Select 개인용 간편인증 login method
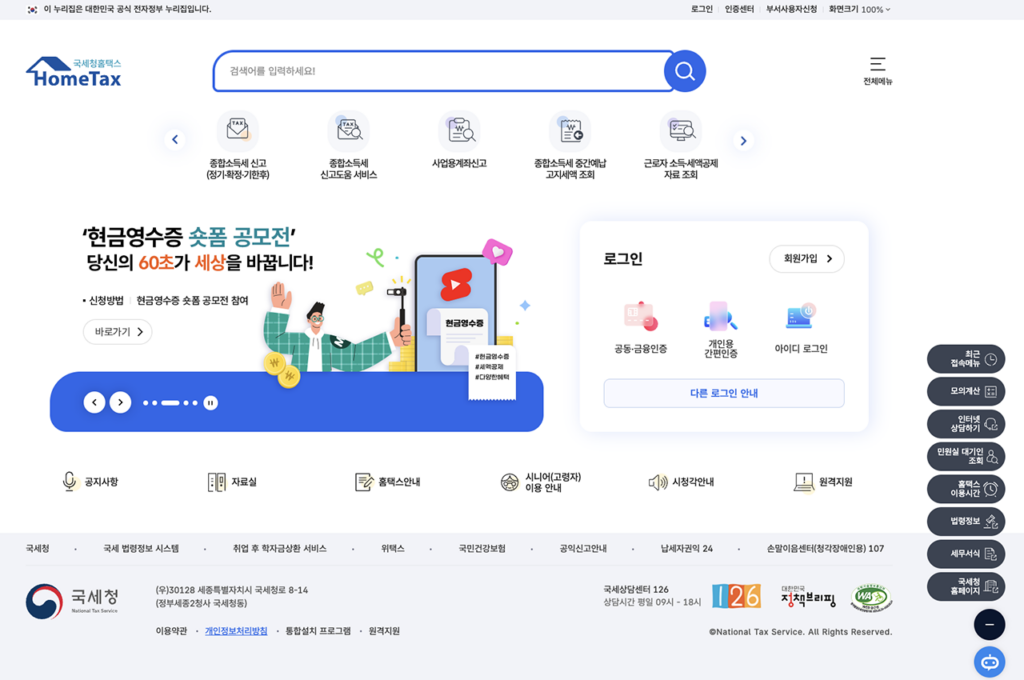This screenshot has width=1024, height=680. (x=720, y=329)
